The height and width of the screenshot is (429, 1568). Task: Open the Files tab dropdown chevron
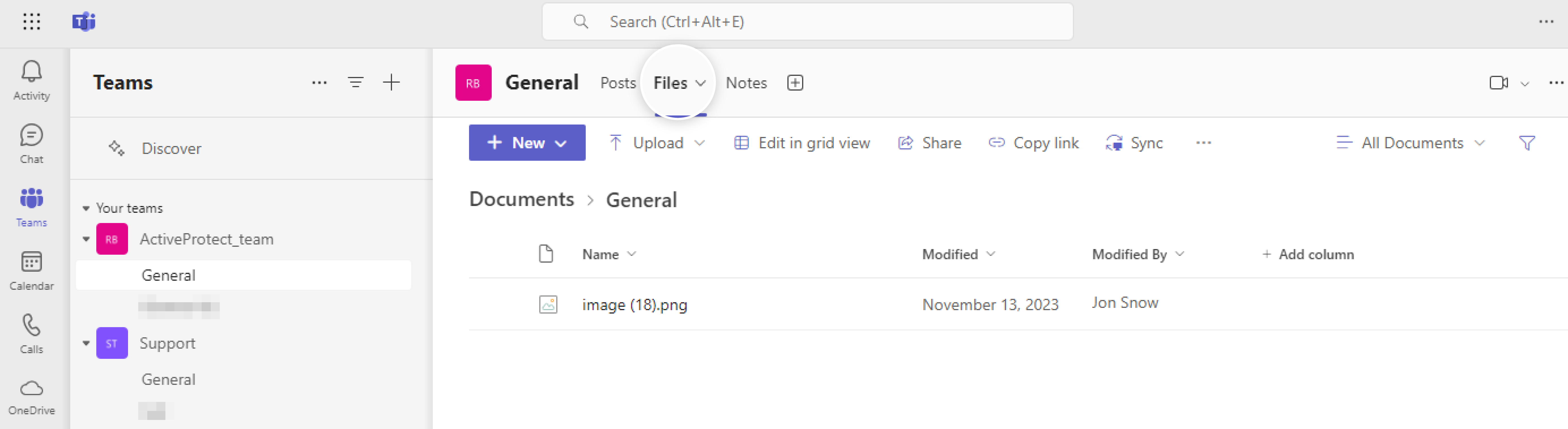point(701,83)
